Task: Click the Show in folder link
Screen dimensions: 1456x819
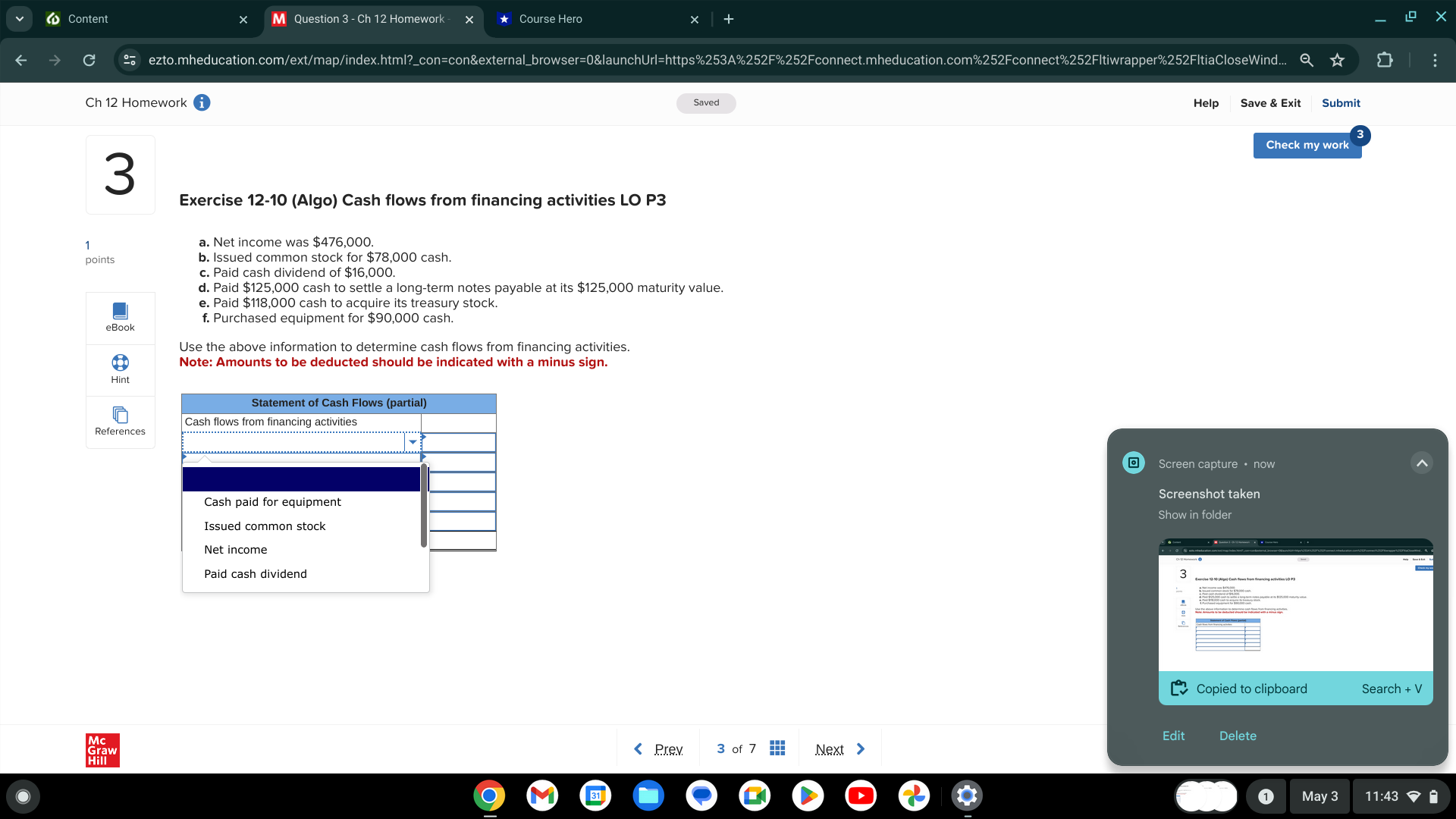Action: tap(1194, 514)
